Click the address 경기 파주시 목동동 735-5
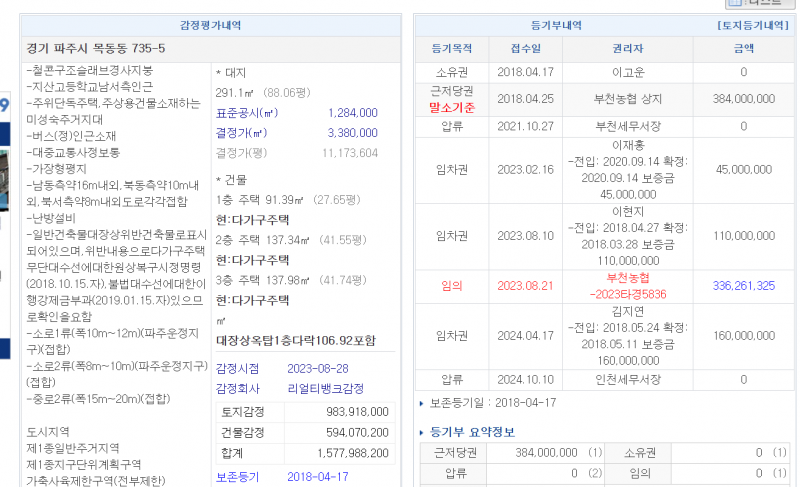This screenshot has height=487, width=800. pyautogui.click(x=96, y=48)
